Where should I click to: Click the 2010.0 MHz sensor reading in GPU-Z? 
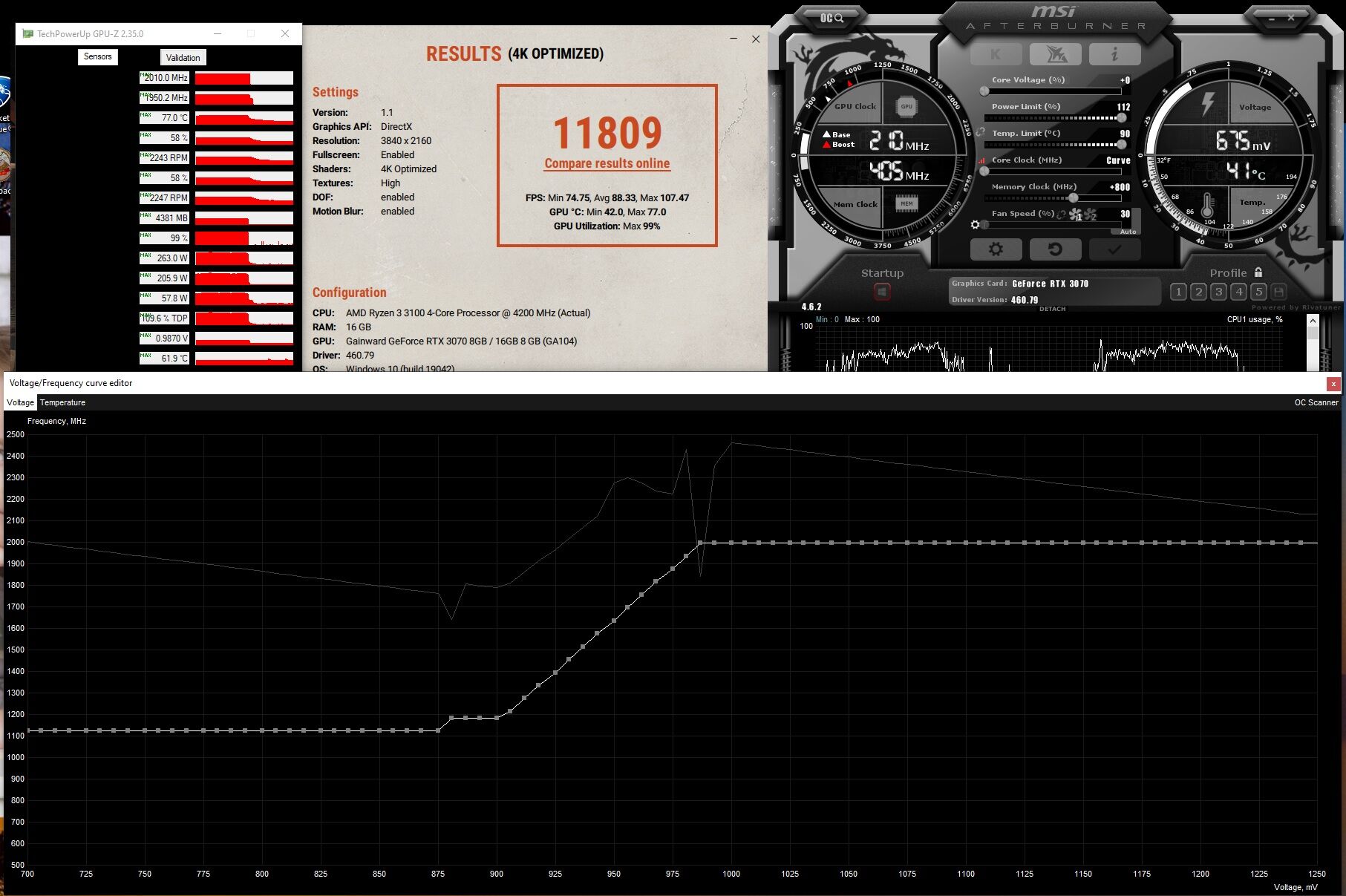[x=164, y=78]
